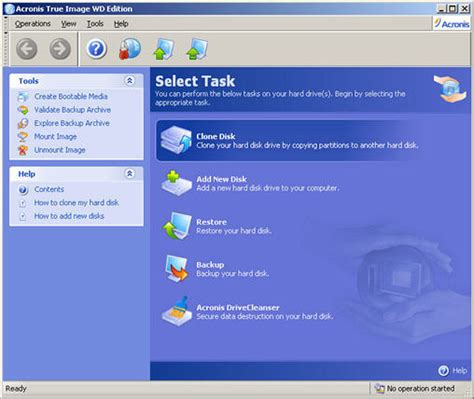This screenshot has height=399, width=474.
Task: Open the Tools menu
Action: [95, 24]
